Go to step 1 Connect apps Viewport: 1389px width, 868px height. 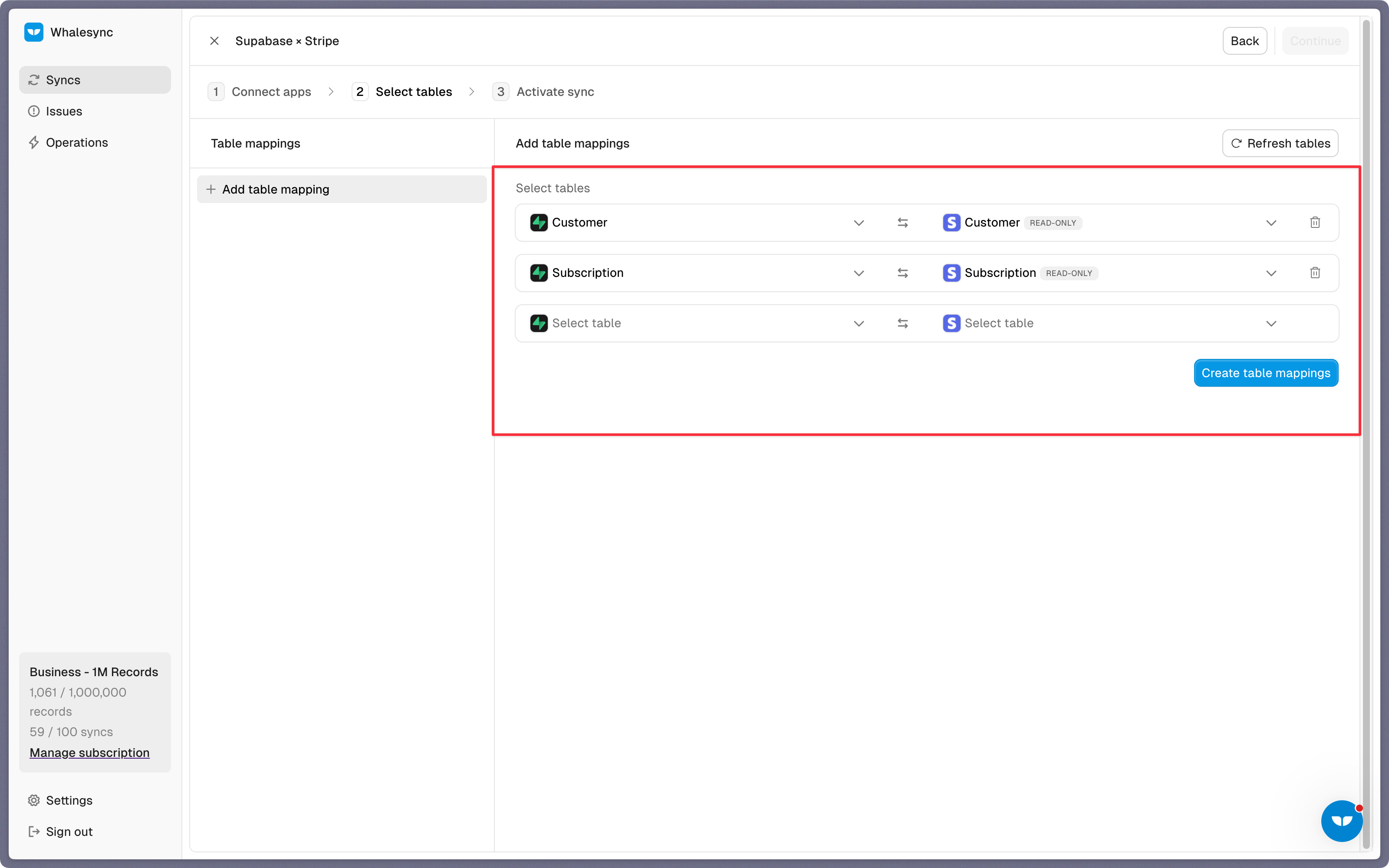pos(260,92)
